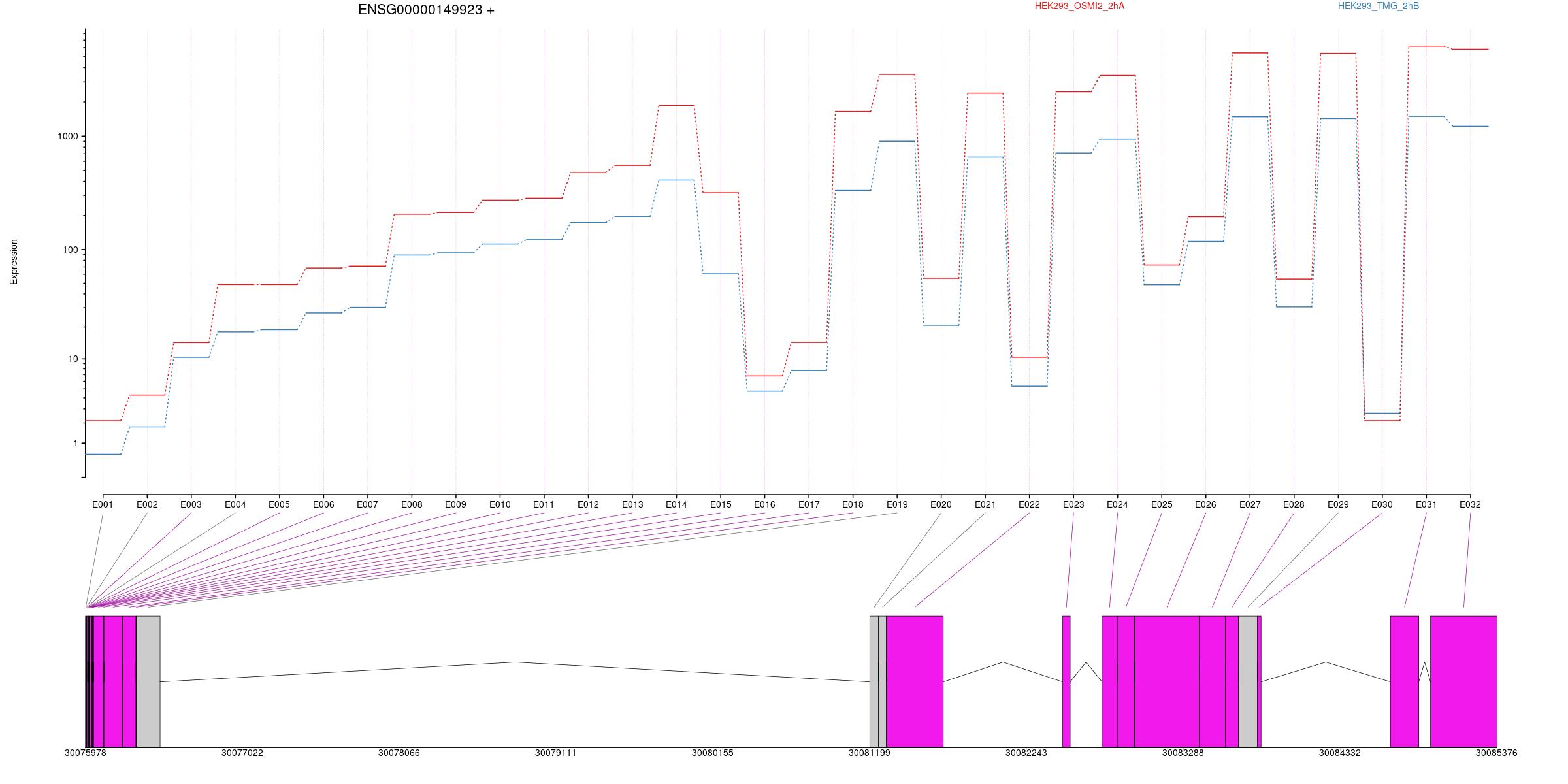
Task: Click the Expression y-axis label
Action: [x=14, y=262]
